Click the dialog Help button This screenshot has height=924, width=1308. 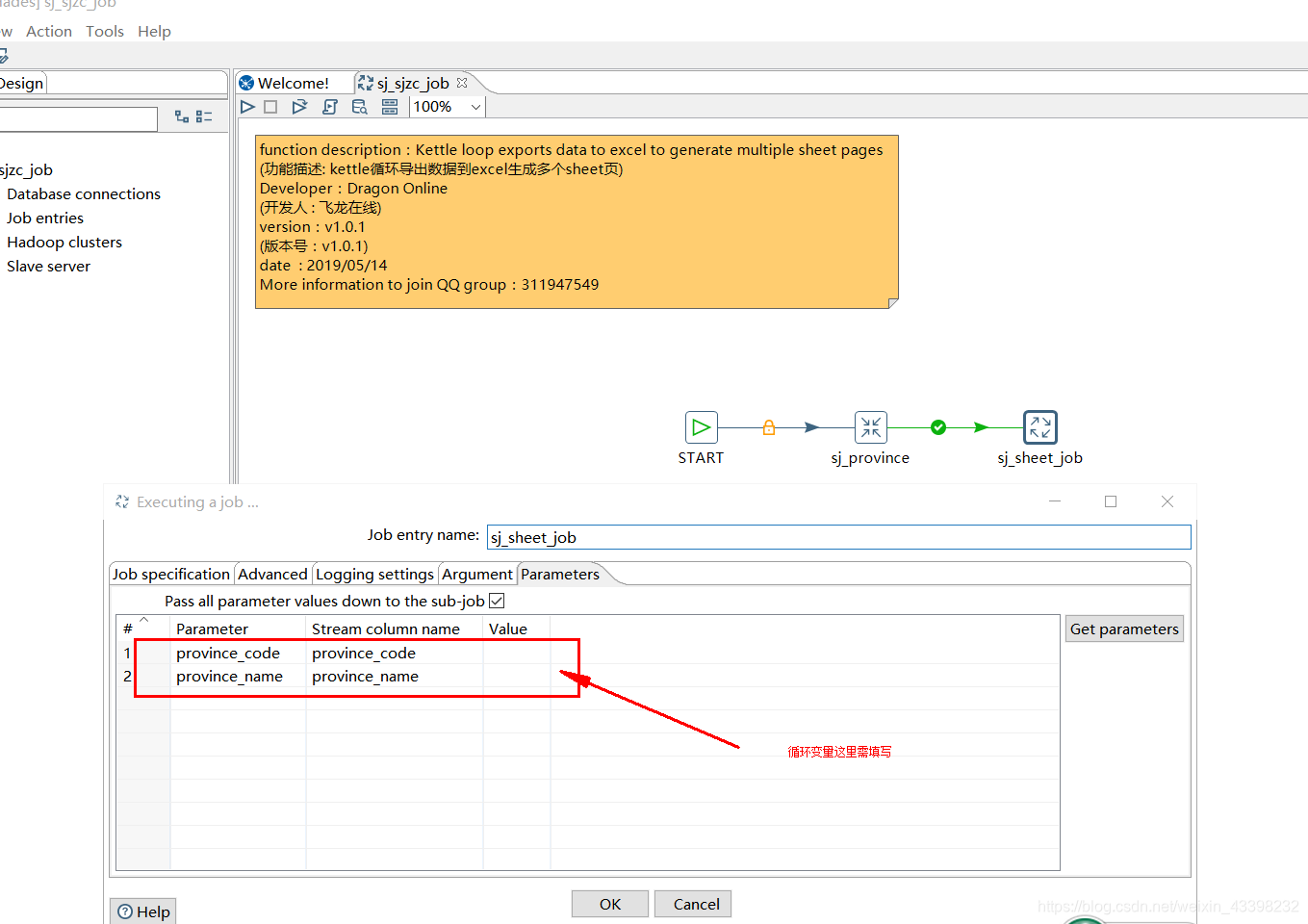(x=143, y=911)
